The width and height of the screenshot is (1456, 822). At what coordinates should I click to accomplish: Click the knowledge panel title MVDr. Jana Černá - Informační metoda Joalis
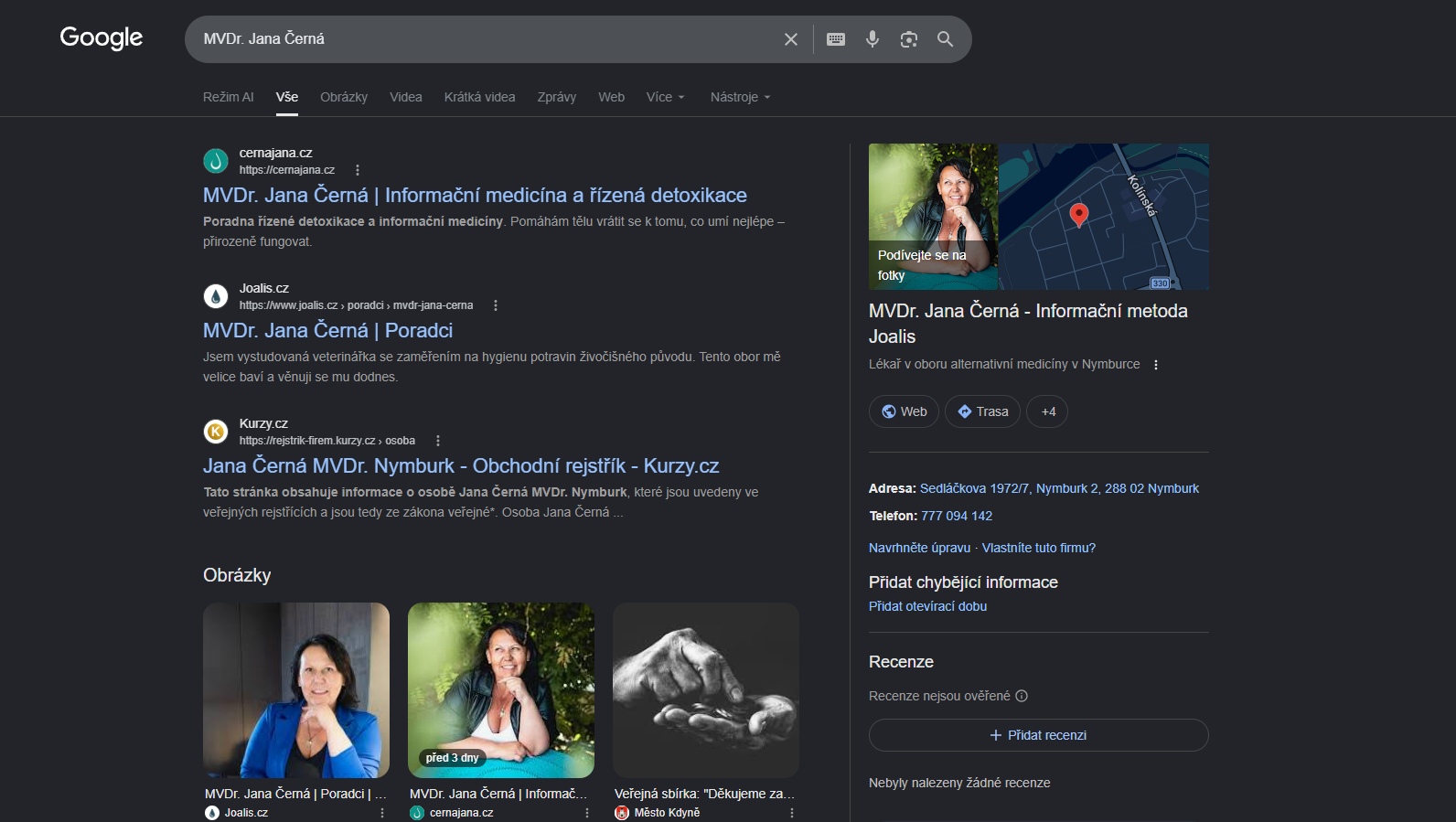point(1028,324)
